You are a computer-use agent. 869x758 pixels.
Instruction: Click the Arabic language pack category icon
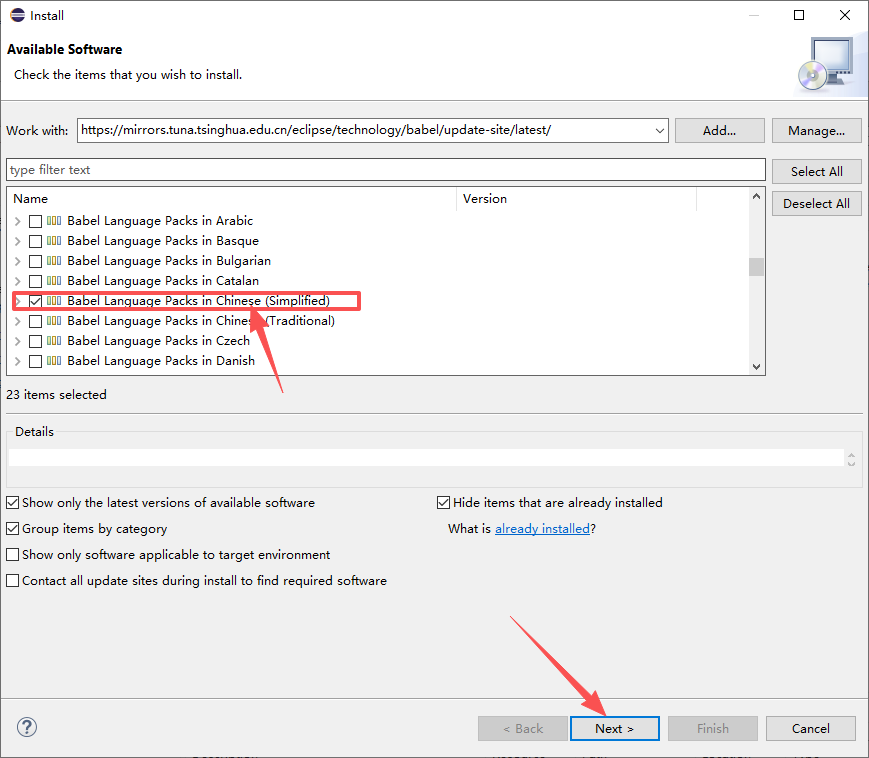[x=54, y=221]
